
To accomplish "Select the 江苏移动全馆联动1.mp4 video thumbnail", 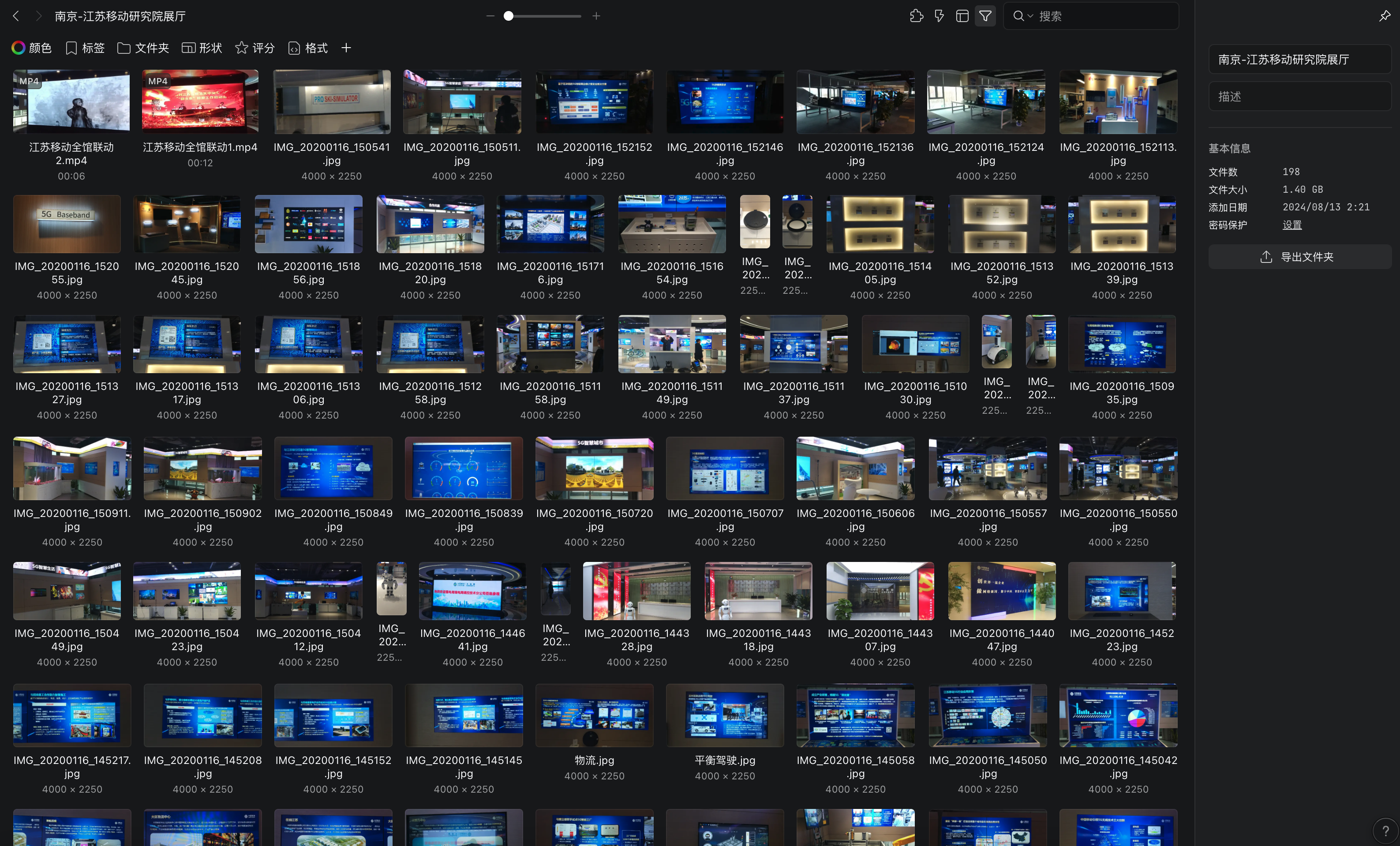I will pyautogui.click(x=200, y=101).
